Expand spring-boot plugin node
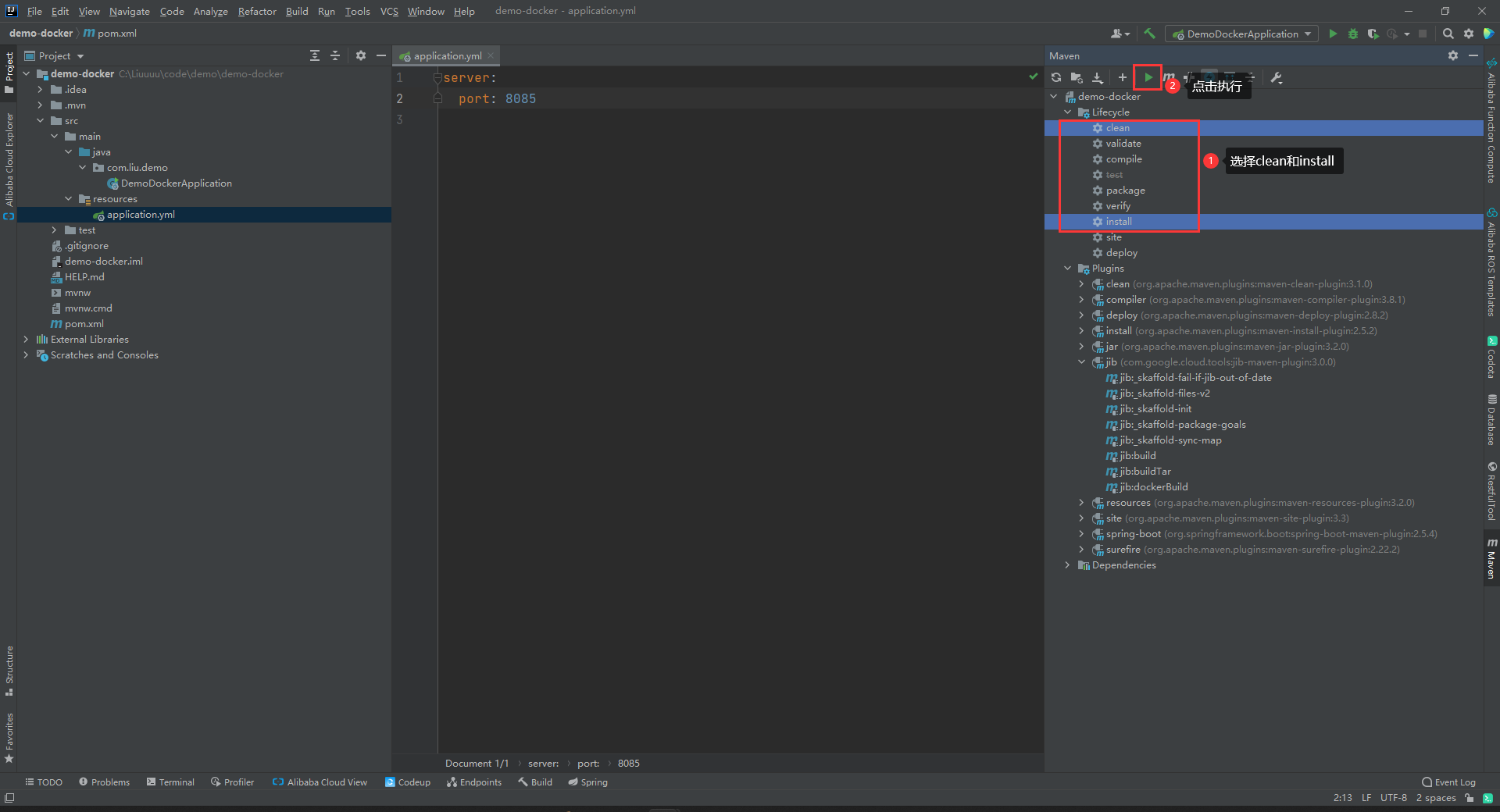 (1082, 534)
